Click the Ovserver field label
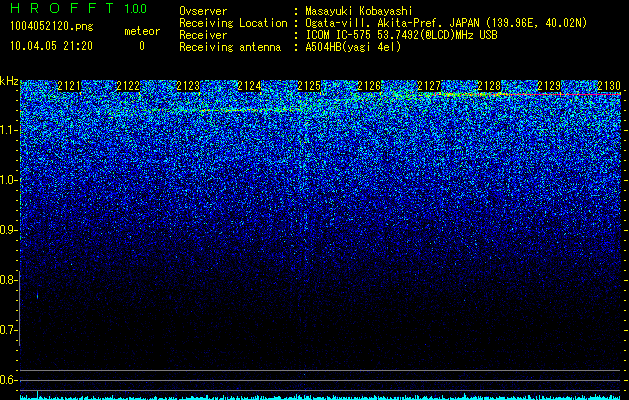The width and height of the screenshot is (629, 400). point(203,11)
